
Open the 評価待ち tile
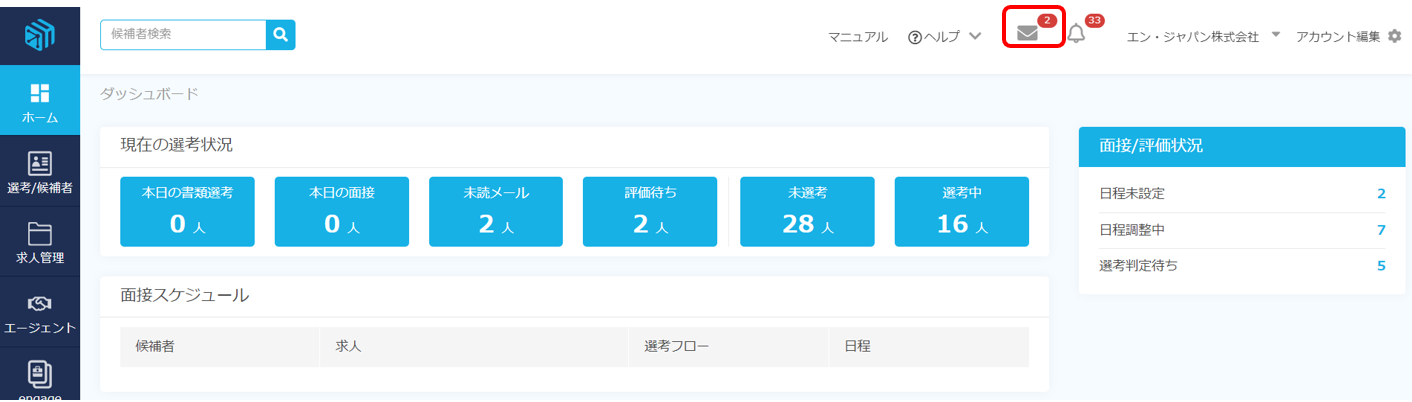click(x=650, y=211)
